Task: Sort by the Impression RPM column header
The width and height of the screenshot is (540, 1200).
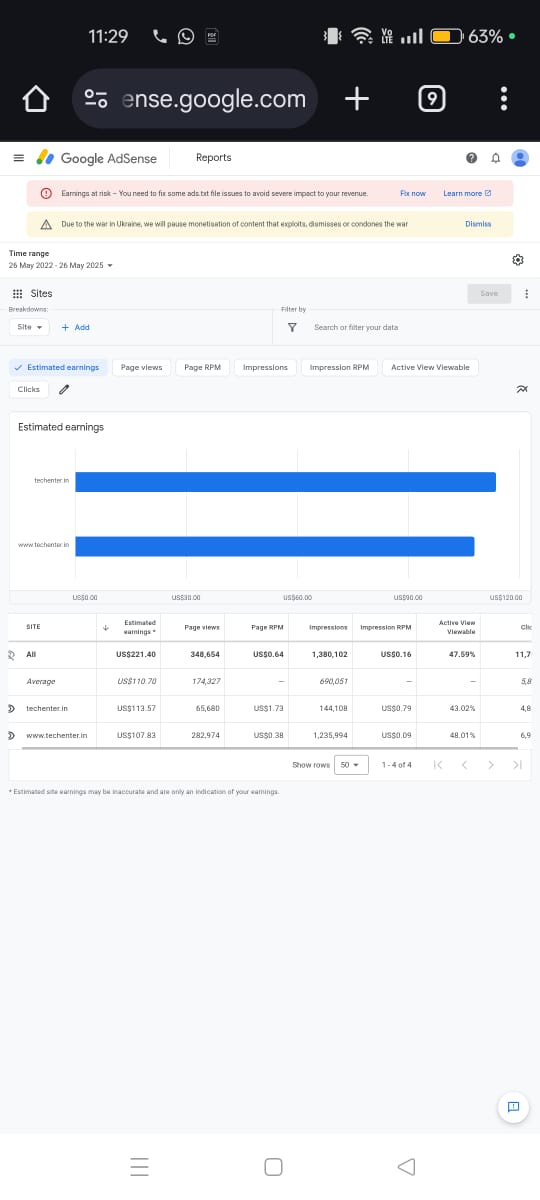Action: point(386,627)
